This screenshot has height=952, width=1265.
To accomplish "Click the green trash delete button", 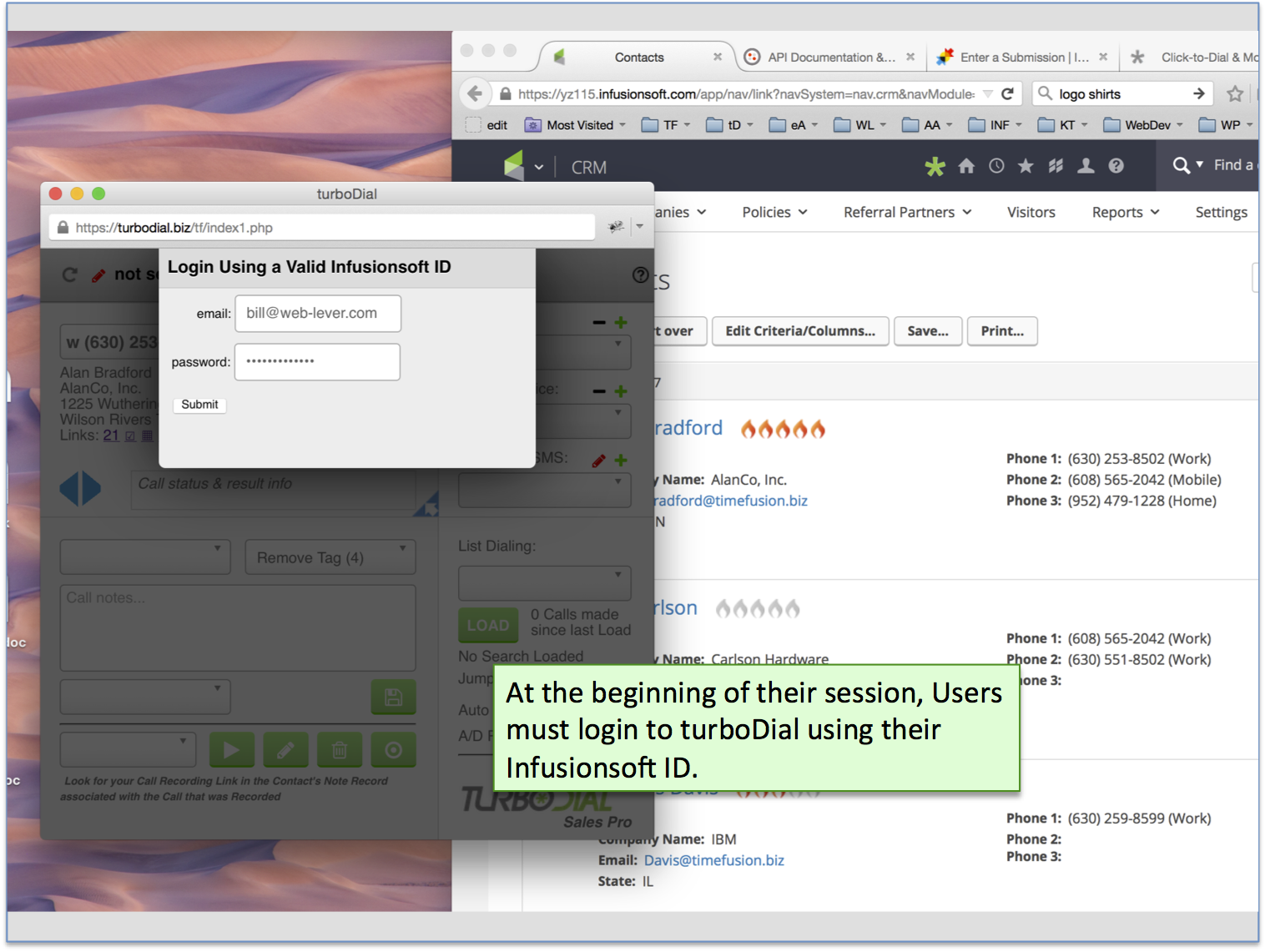I will [340, 750].
